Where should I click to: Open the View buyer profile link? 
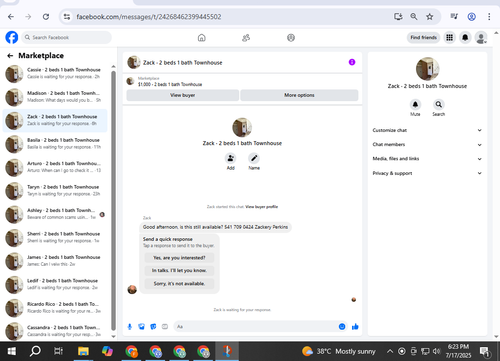click(x=261, y=207)
